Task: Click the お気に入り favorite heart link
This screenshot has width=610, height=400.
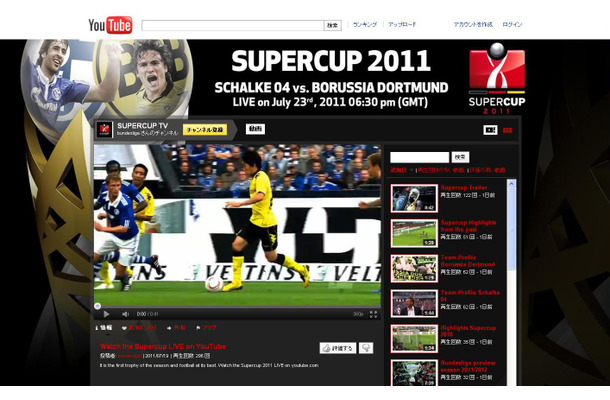Action: (139, 328)
